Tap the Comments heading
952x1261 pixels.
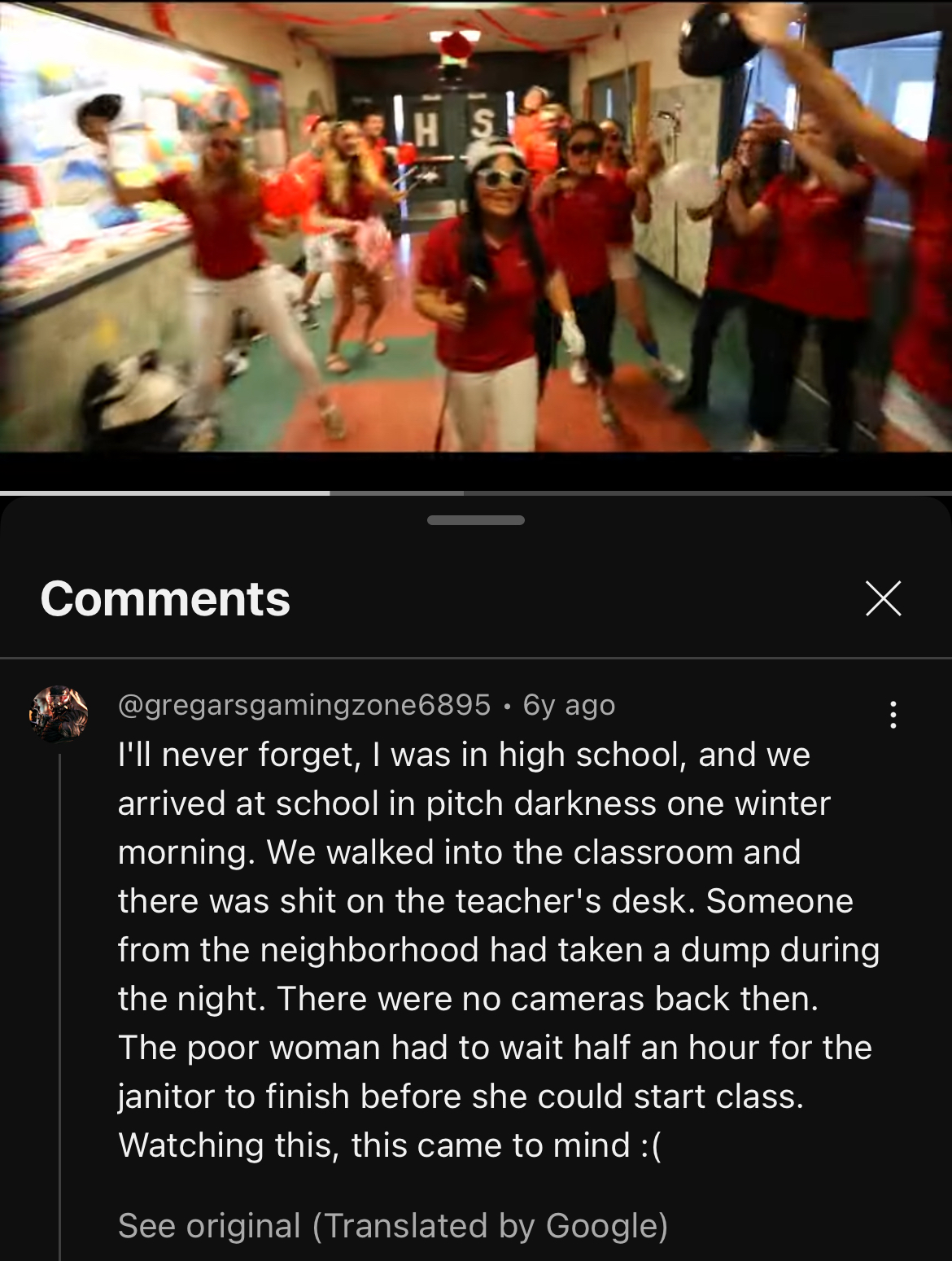click(x=165, y=599)
